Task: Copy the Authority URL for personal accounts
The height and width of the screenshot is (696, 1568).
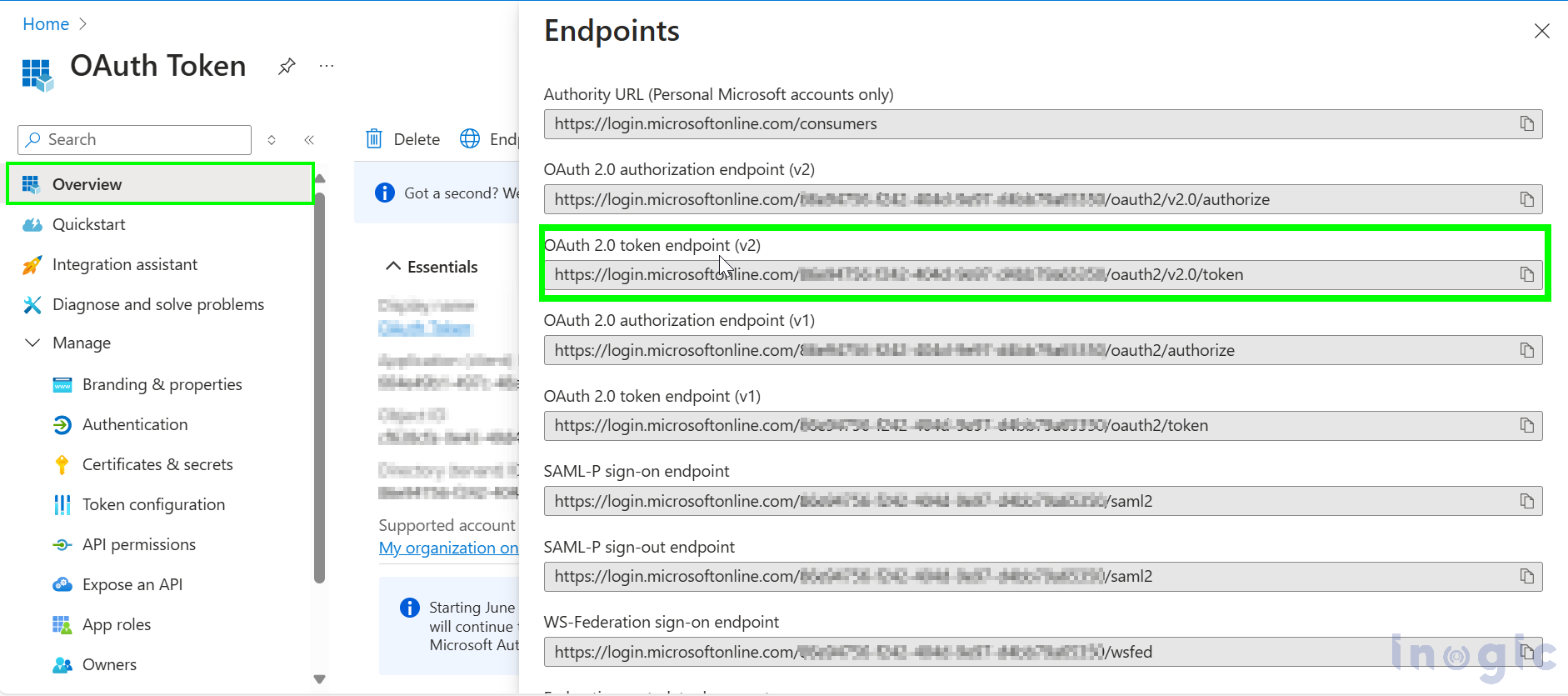Action: (x=1526, y=124)
